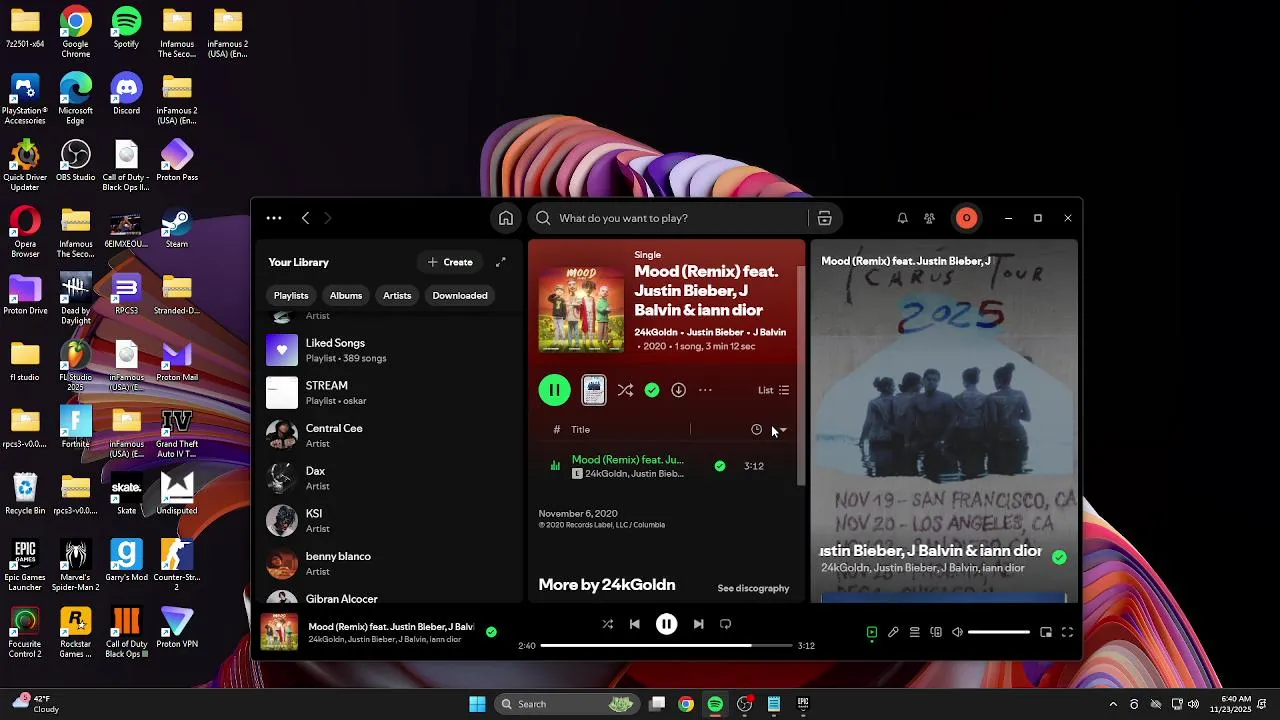Toggle shuffle for the Mood single
The width and height of the screenshot is (1280, 720).
pyautogui.click(x=625, y=390)
